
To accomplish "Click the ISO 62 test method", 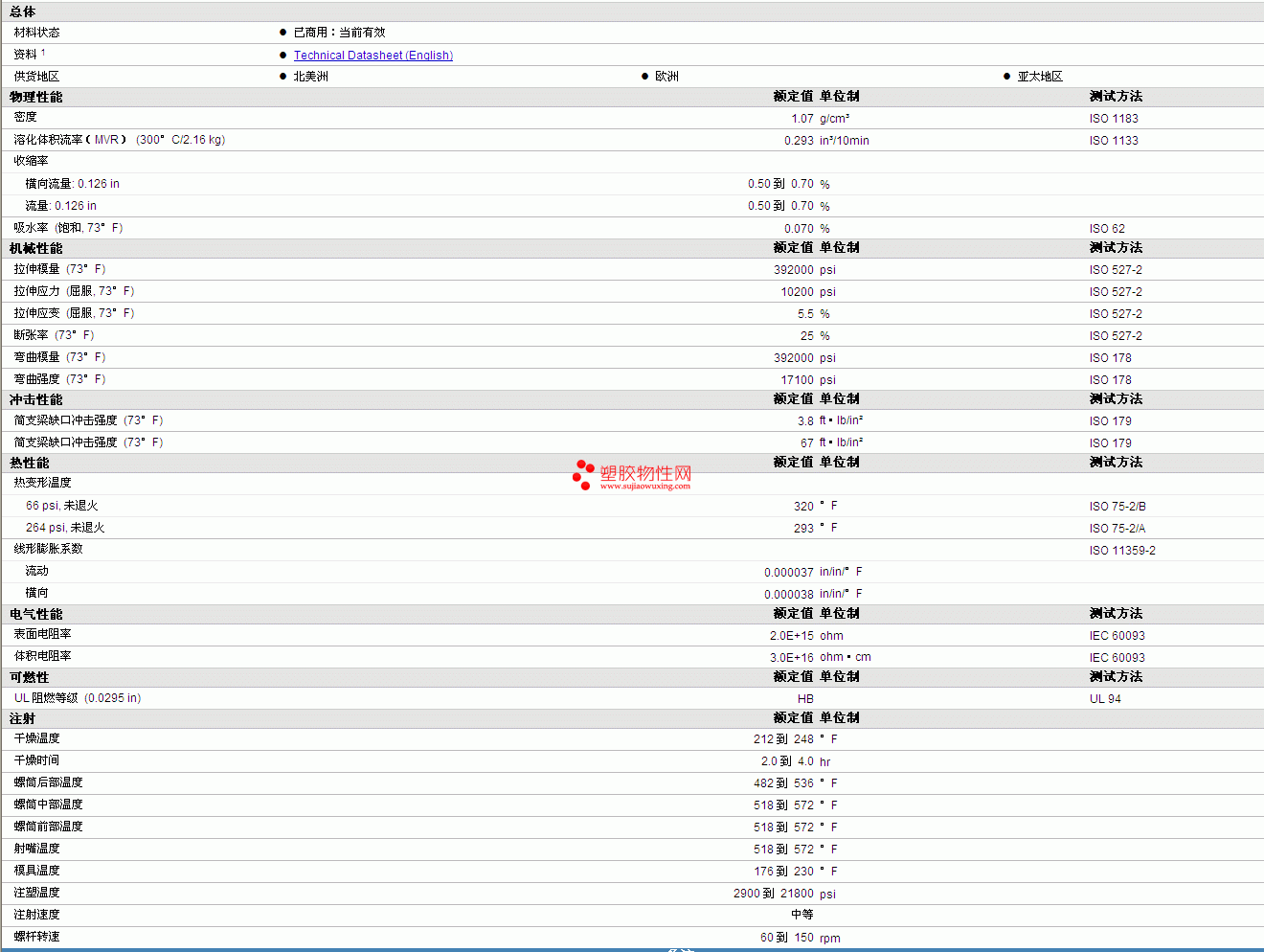I will coord(1107,229).
